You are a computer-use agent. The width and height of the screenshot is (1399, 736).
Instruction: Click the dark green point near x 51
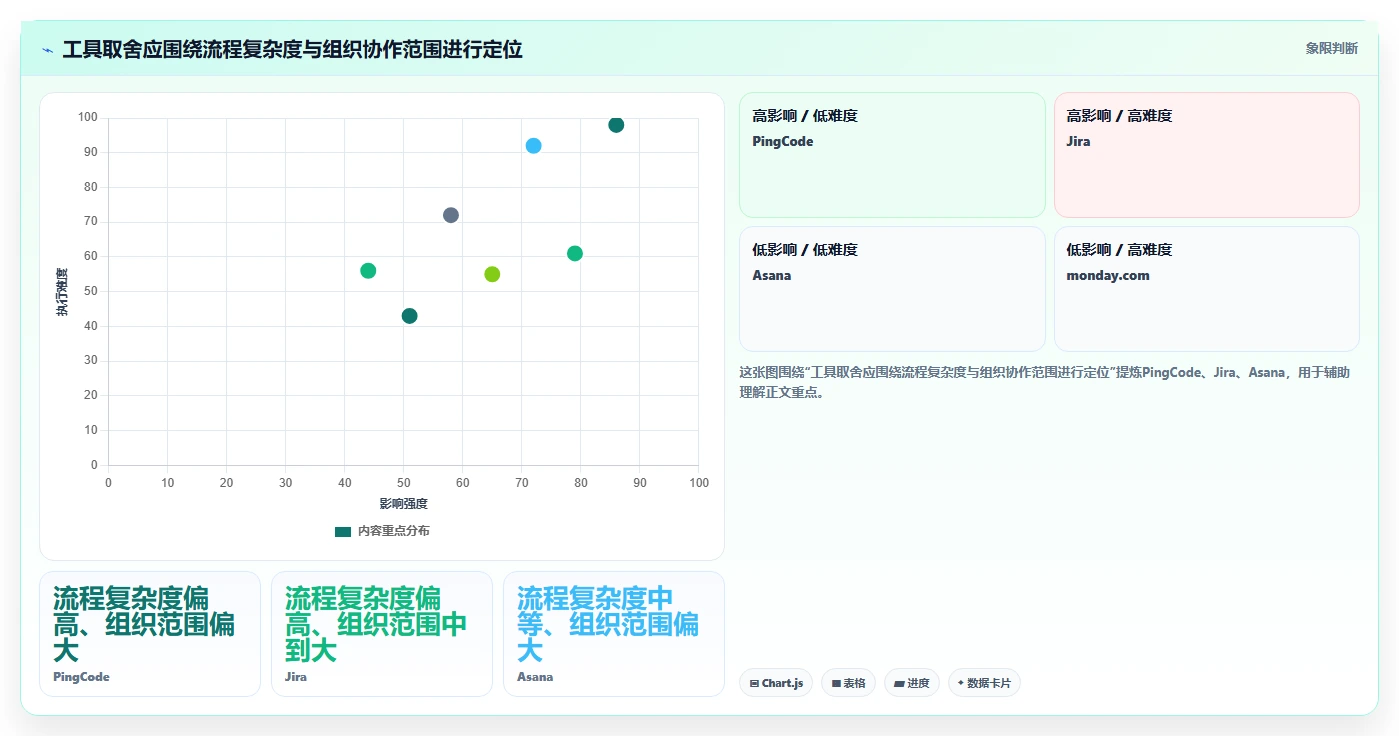(x=409, y=316)
